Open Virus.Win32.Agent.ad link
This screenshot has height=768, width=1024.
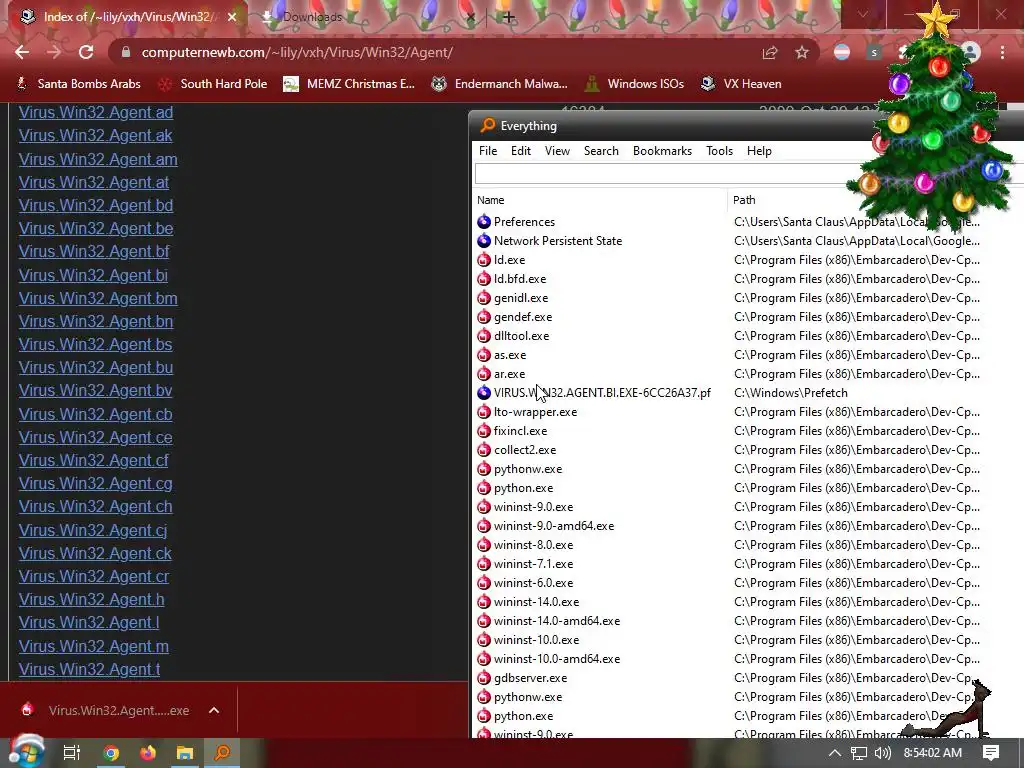[96, 112]
